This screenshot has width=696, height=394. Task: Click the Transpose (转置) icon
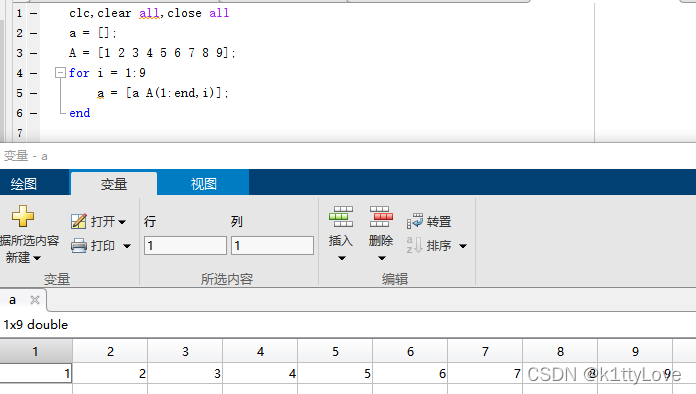tap(415, 221)
